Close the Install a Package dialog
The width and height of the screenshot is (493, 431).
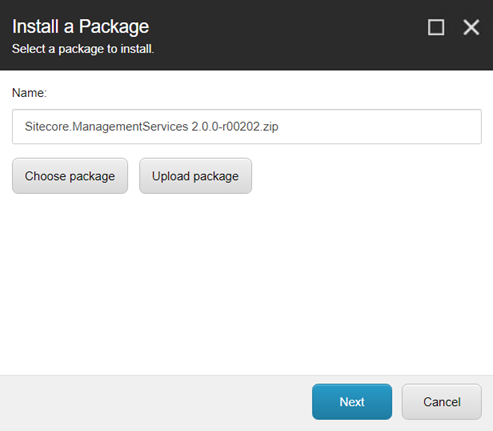click(x=471, y=27)
